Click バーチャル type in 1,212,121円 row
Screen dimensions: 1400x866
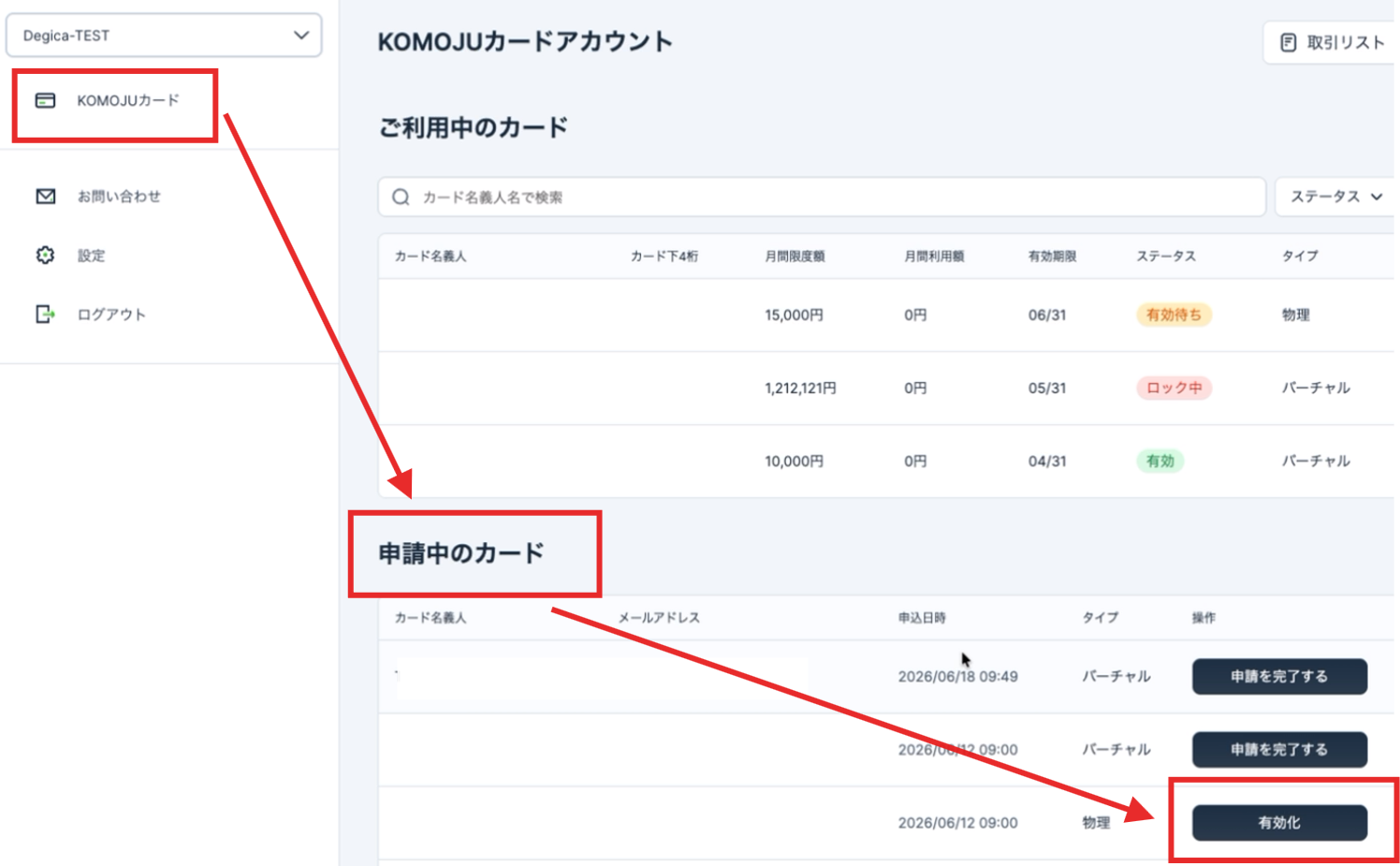click(1316, 388)
